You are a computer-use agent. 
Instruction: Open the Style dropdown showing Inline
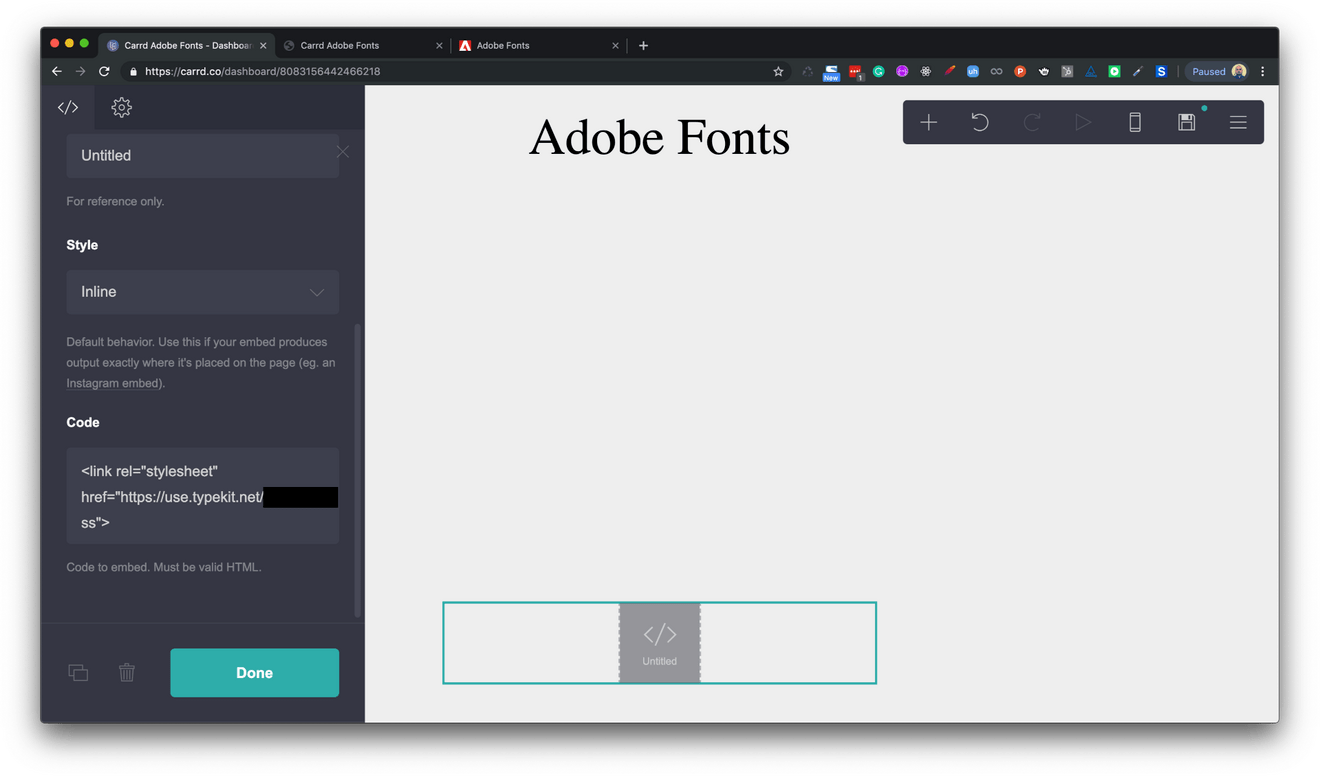point(203,291)
